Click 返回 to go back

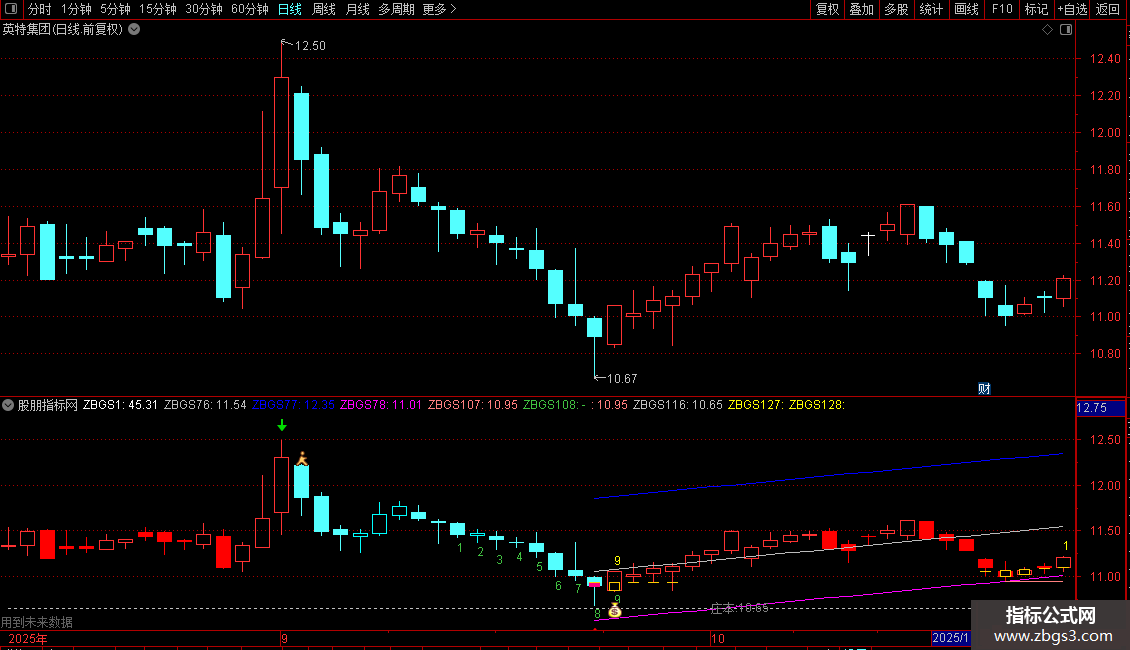(x=1108, y=9)
